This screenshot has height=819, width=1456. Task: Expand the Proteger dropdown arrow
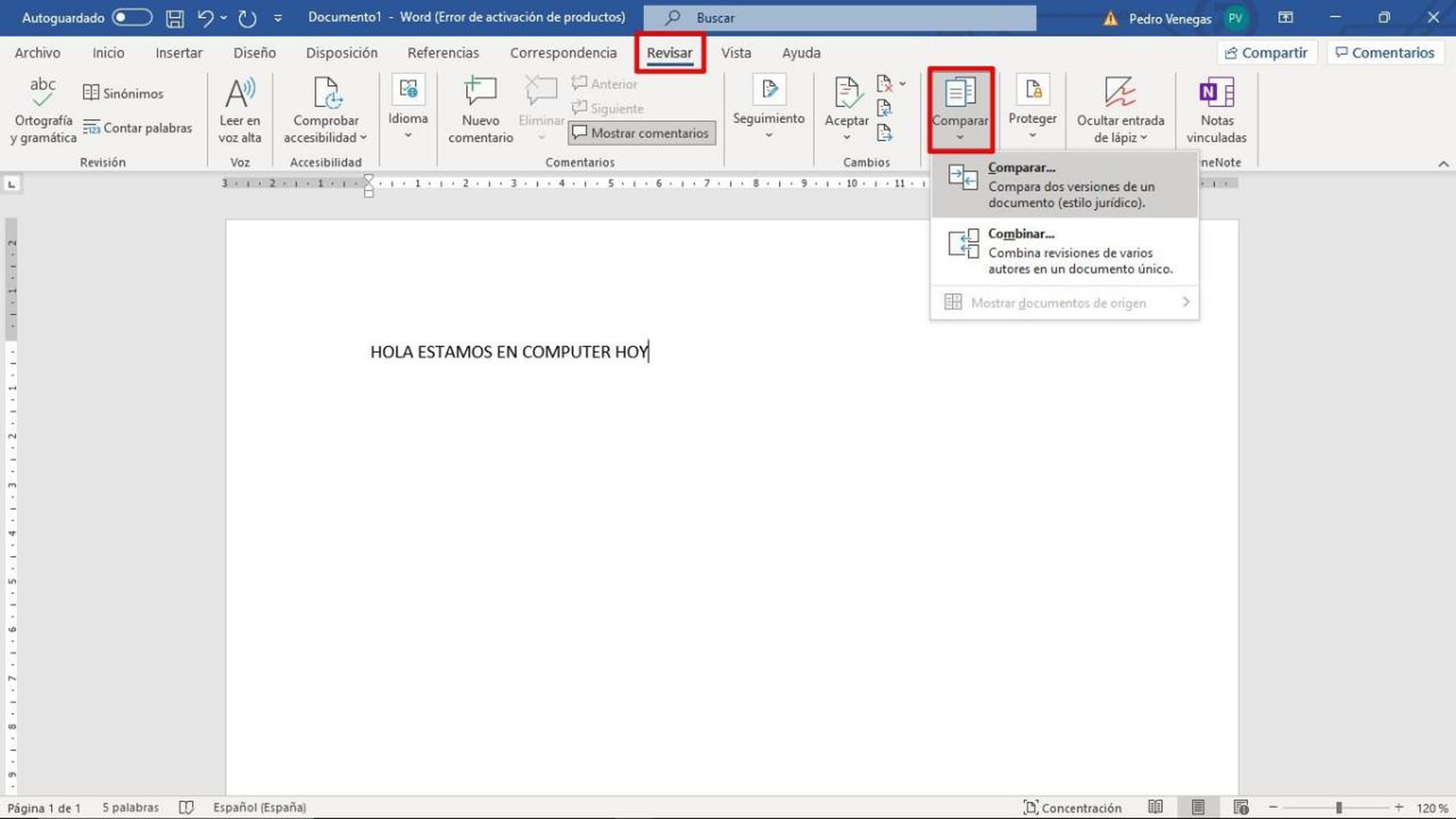pos(1032,135)
